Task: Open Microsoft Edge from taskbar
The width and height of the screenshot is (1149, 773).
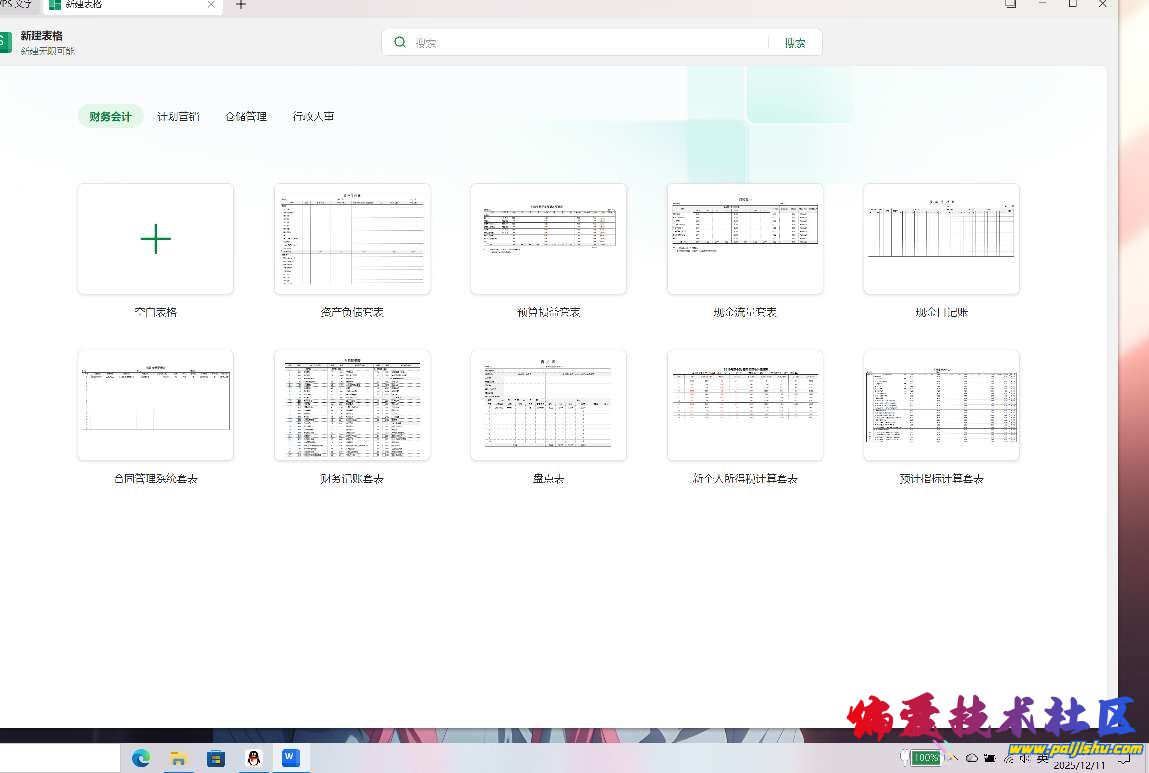Action: coord(141,758)
